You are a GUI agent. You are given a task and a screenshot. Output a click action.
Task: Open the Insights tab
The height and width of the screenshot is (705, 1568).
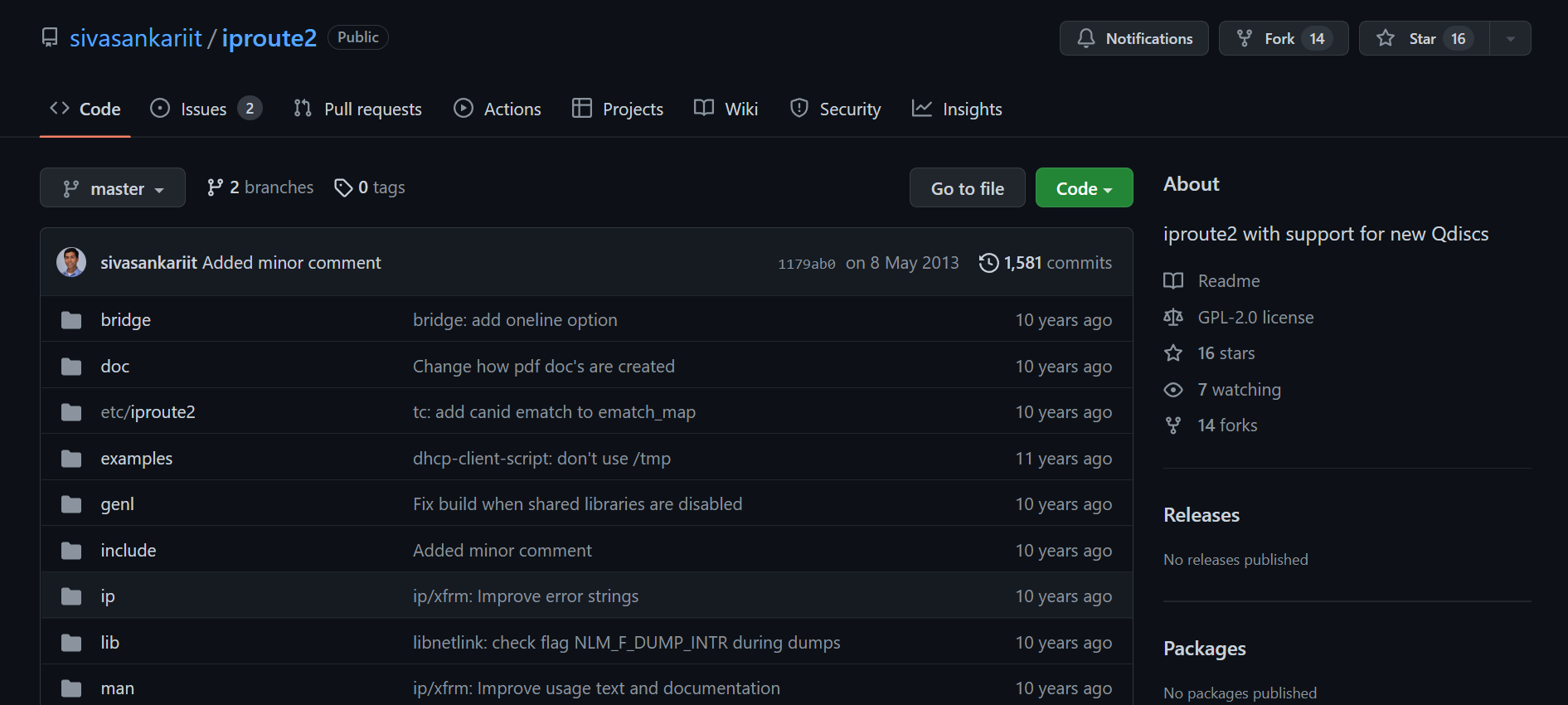pyautogui.click(x=957, y=109)
